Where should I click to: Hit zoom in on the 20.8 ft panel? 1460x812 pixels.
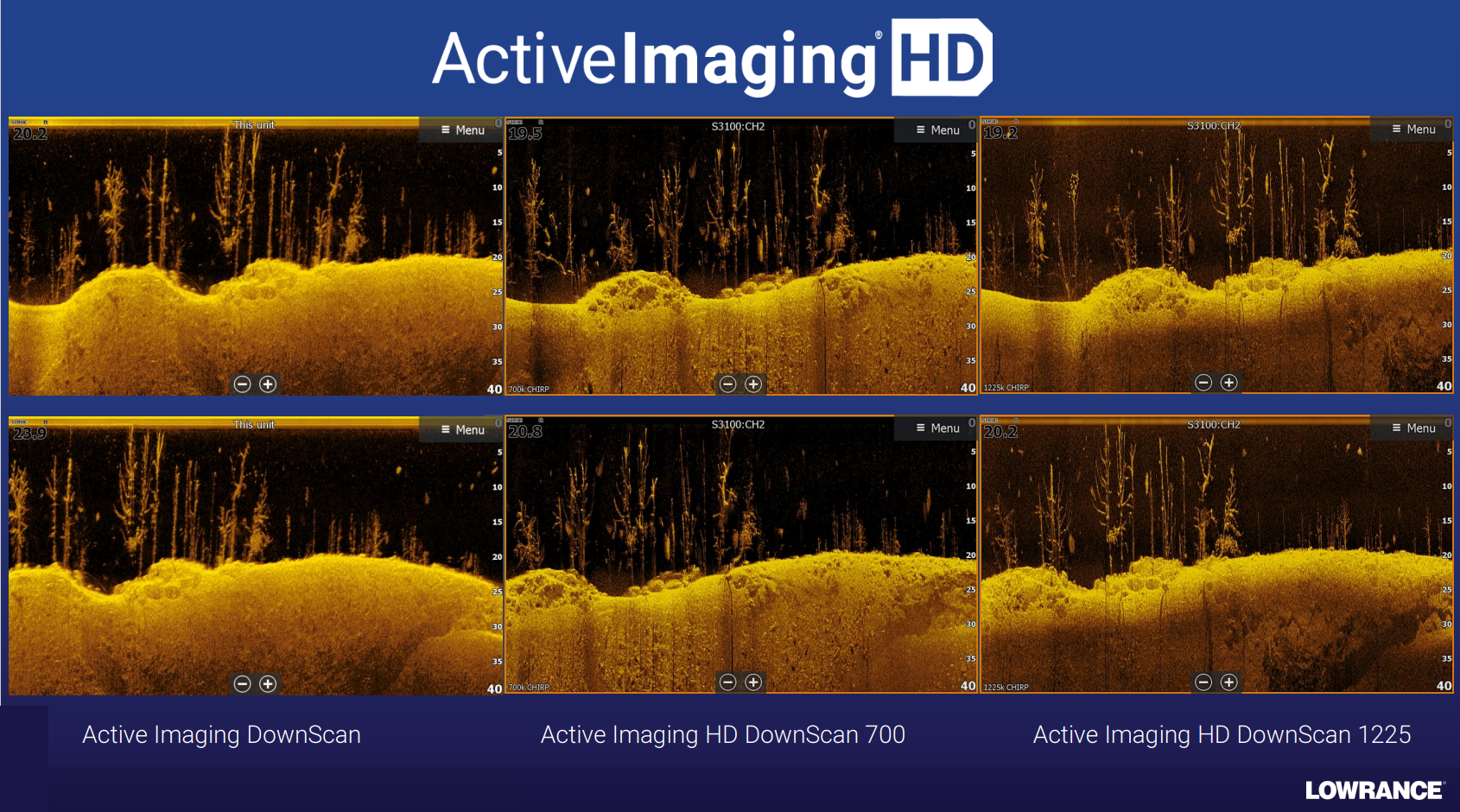753,682
